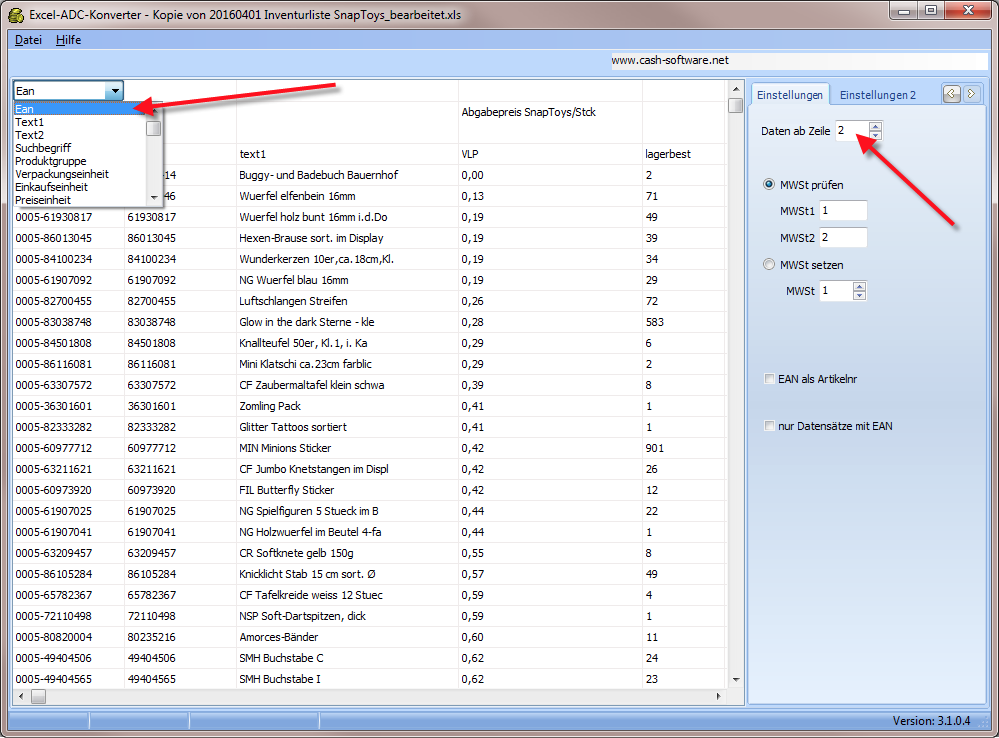999x738 pixels.
Task: Select cell Luftschlangen Streifen
Action: coord(347,301)
